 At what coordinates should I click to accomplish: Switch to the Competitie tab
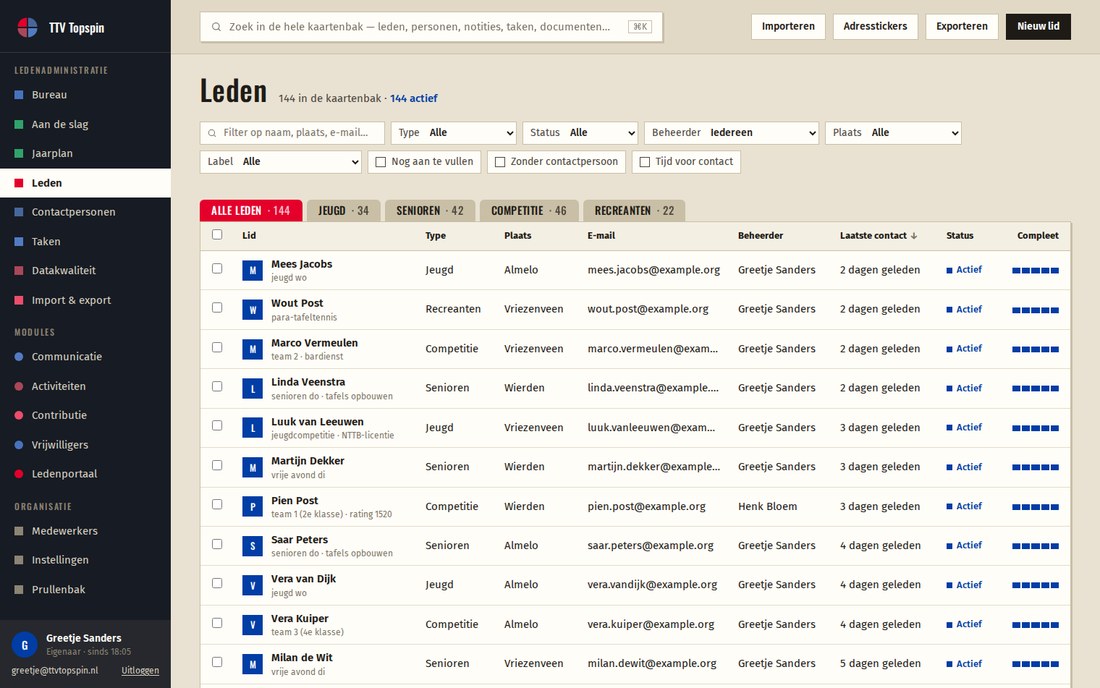coord(528,210)
